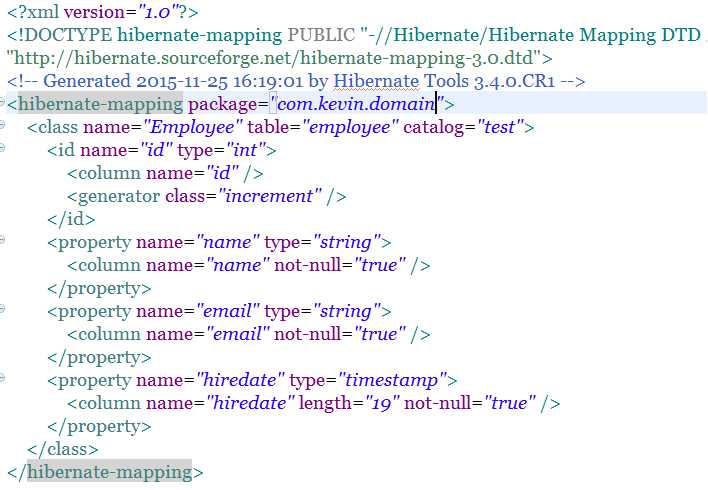Click the length "19" value
708x490 pixels.
point(382,403)
